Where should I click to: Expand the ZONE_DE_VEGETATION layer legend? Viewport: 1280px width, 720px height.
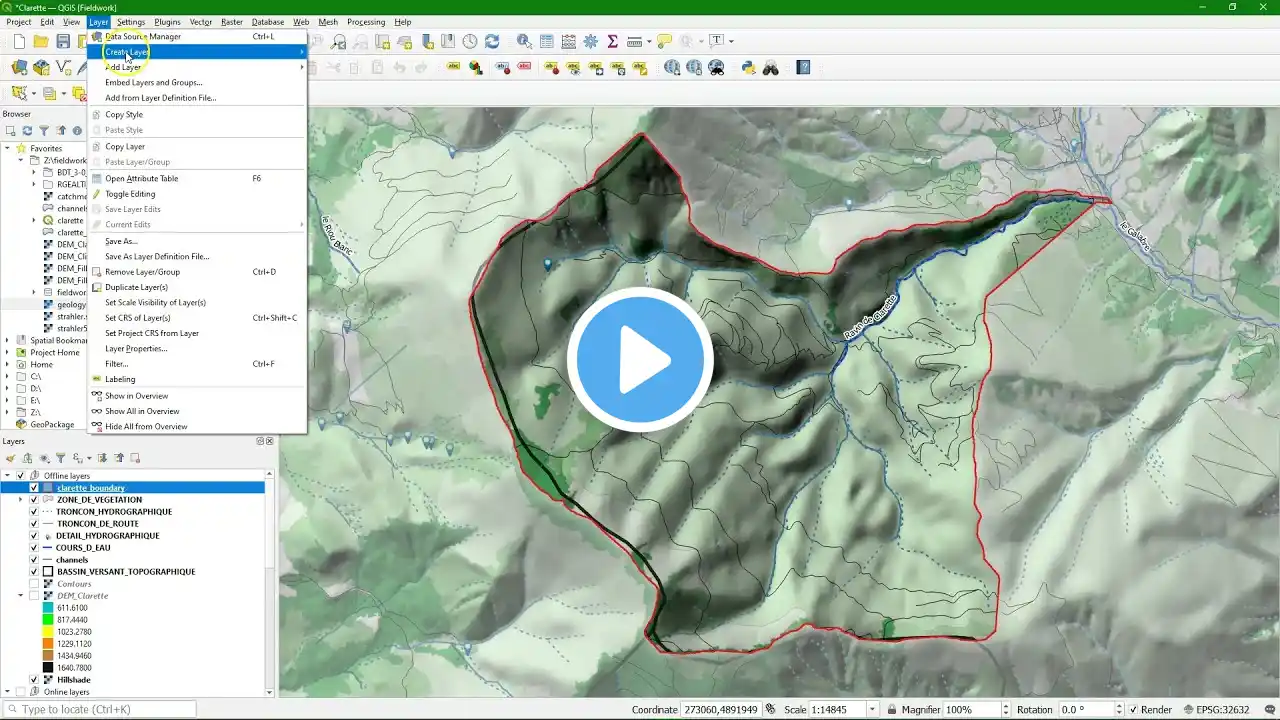click(x=21, y=500)
